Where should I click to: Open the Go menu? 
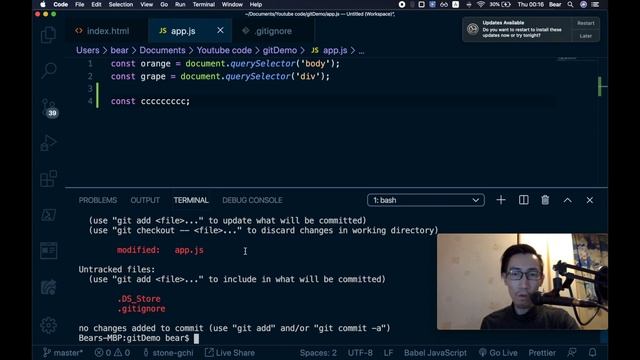[x=164, y=4]
